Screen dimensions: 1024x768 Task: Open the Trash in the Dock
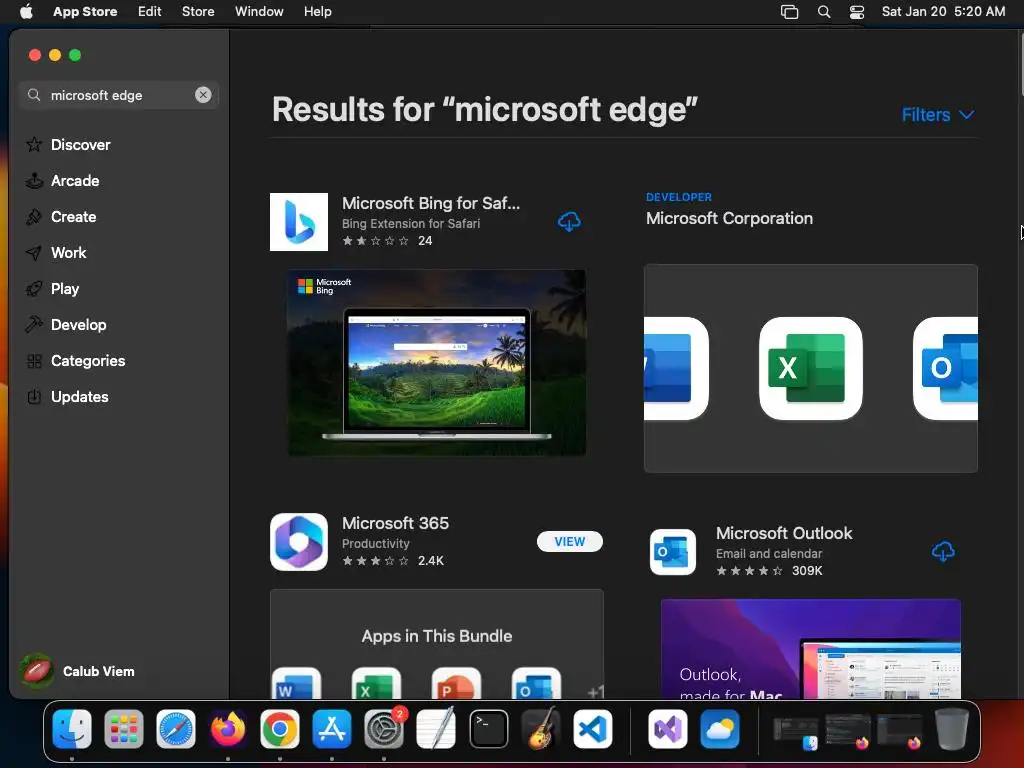[x=952, y=729]
